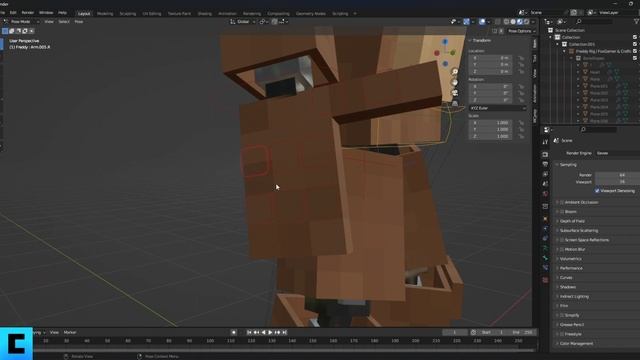Open View menu in timeline header
Viewport: 640px width, 360px height.
54,333
